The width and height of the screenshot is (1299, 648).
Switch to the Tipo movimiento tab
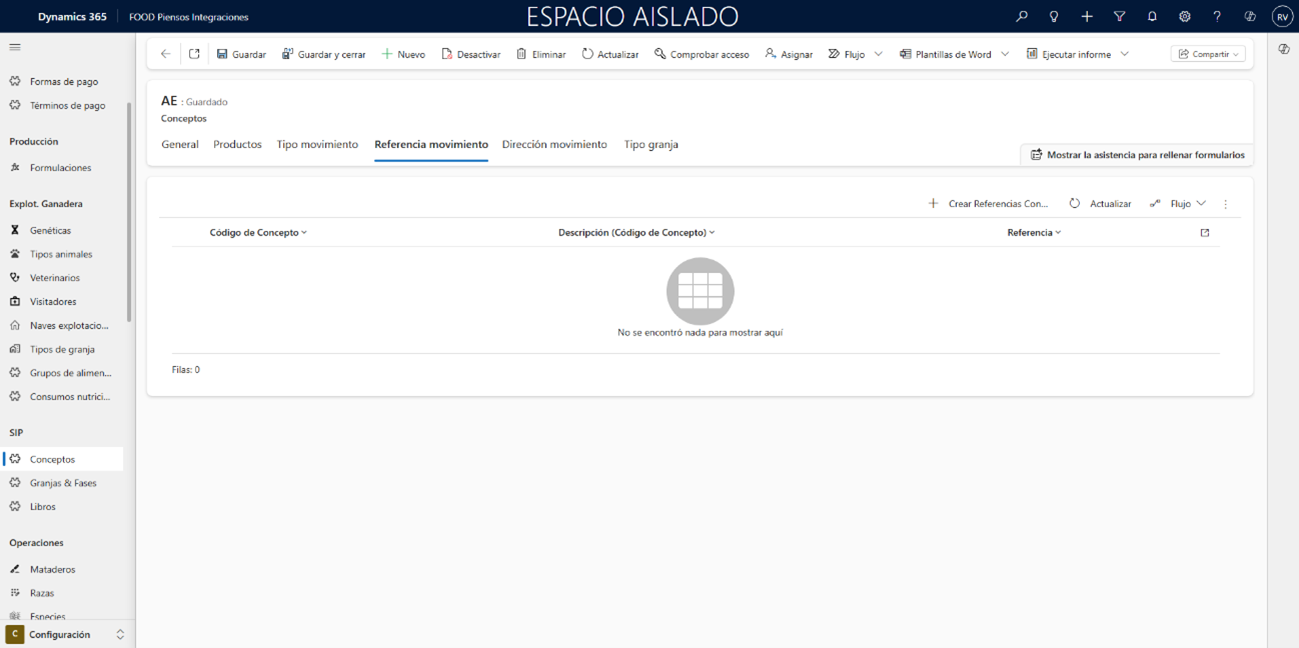tap(317, 144)
